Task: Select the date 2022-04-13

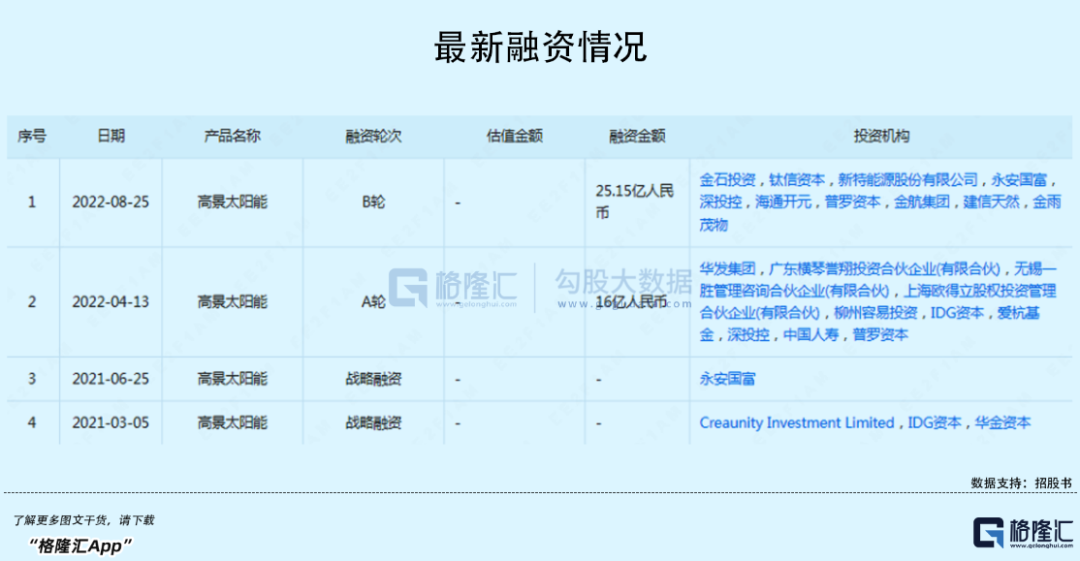Action: [110, 302]
